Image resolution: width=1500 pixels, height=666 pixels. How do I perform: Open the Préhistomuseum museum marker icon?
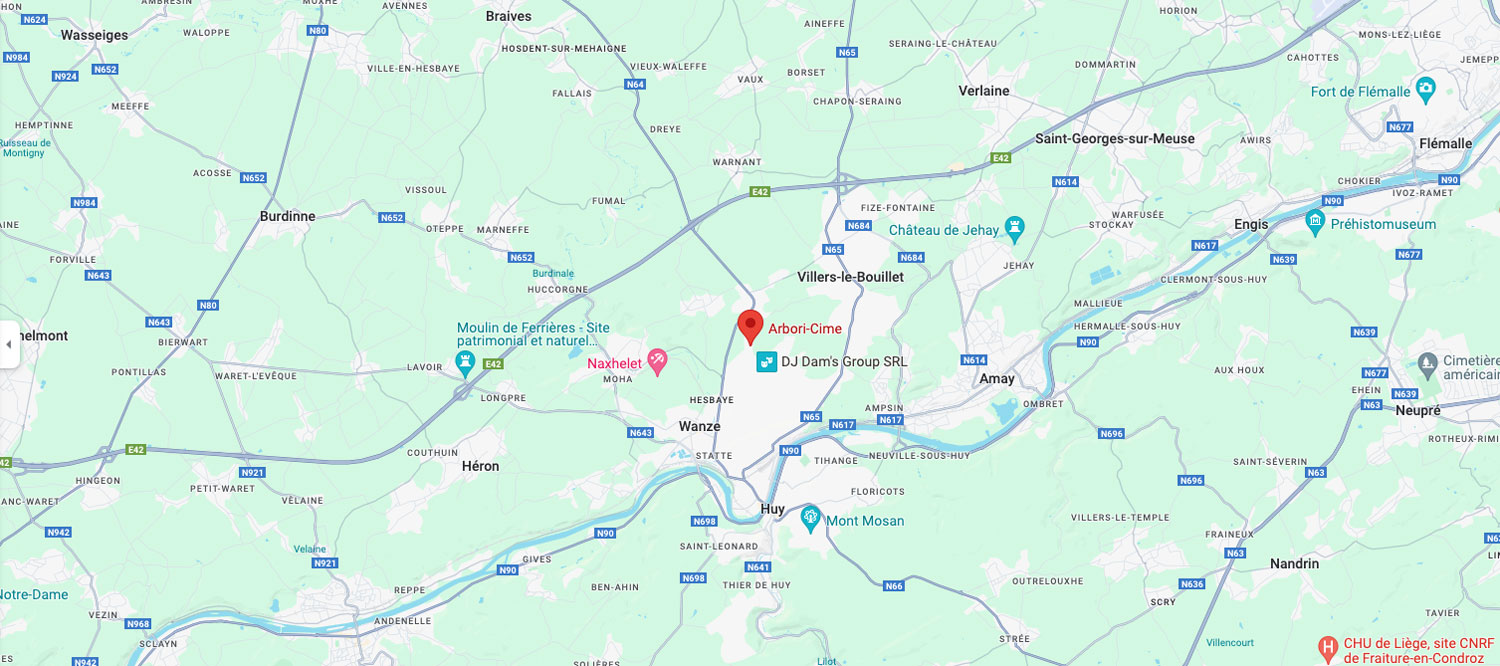tap(1315, 220)
